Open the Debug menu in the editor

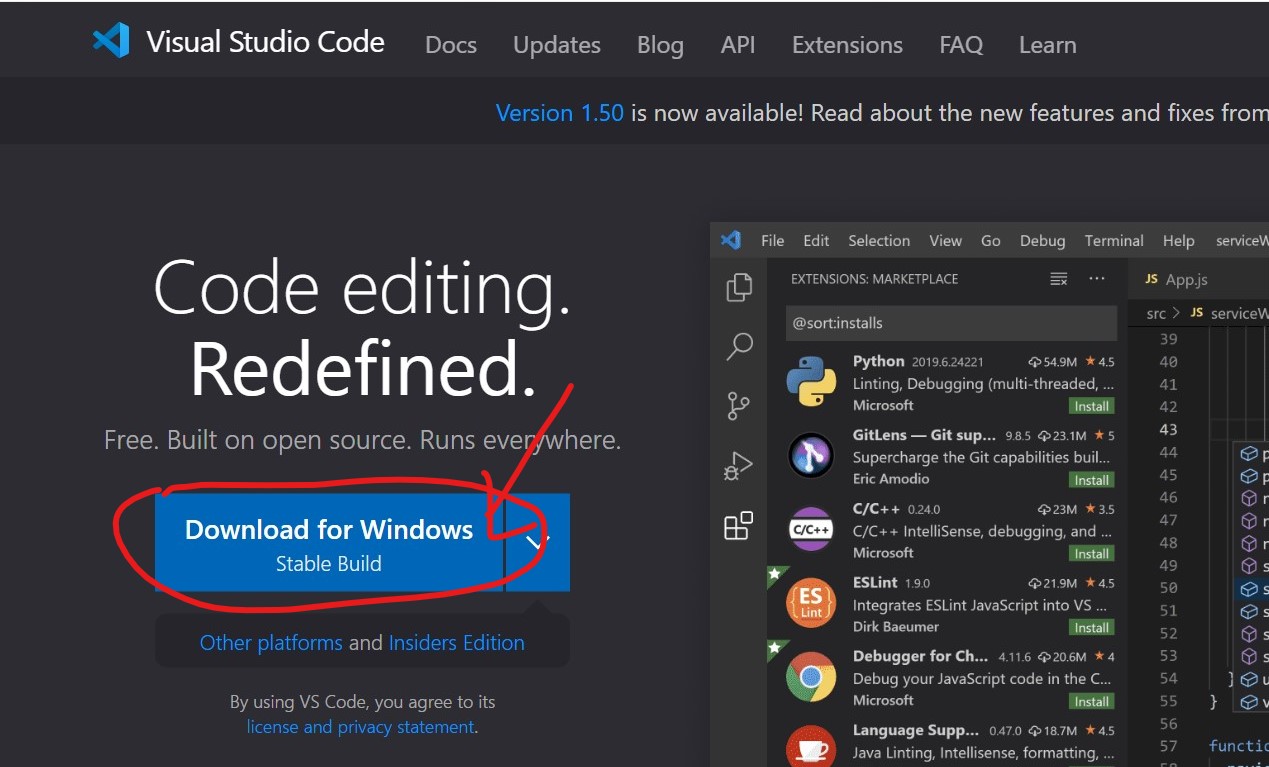[x=1043, y=241]
